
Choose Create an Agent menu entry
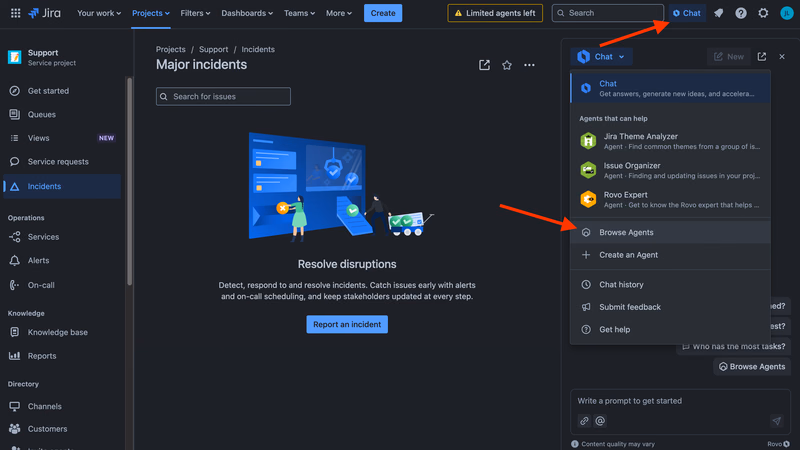[670, 255]
